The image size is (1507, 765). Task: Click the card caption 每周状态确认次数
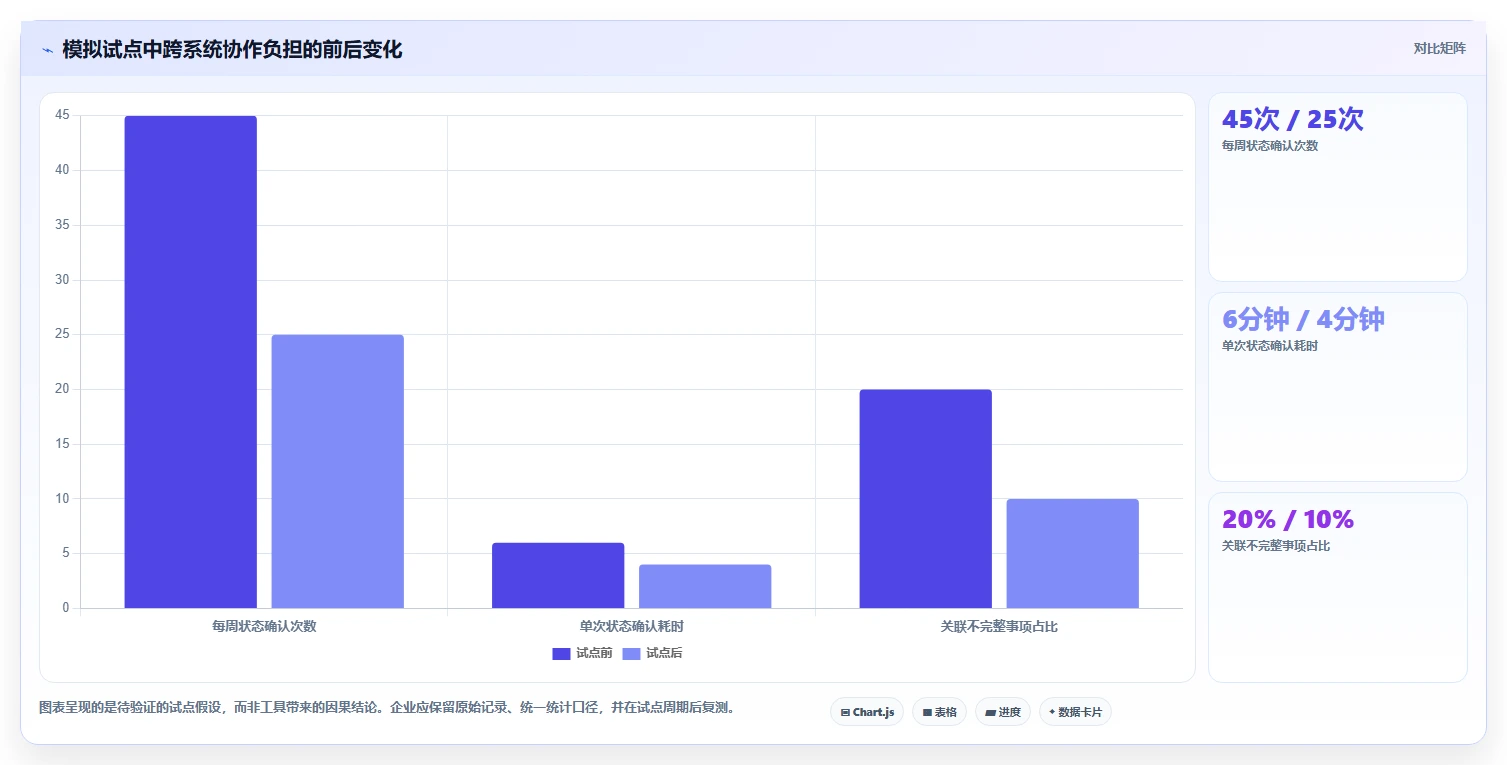tap(1270, 145)
